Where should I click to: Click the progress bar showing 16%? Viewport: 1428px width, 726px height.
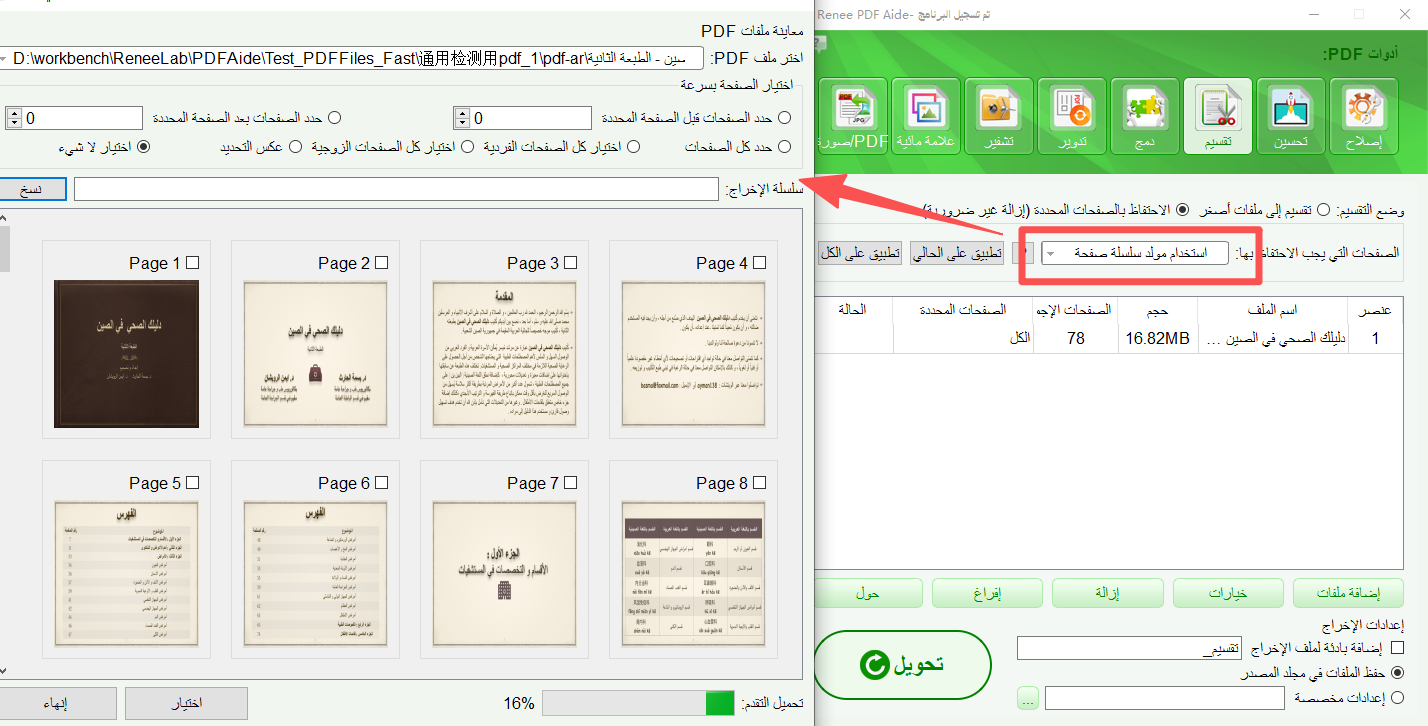(x=637, y=702)
